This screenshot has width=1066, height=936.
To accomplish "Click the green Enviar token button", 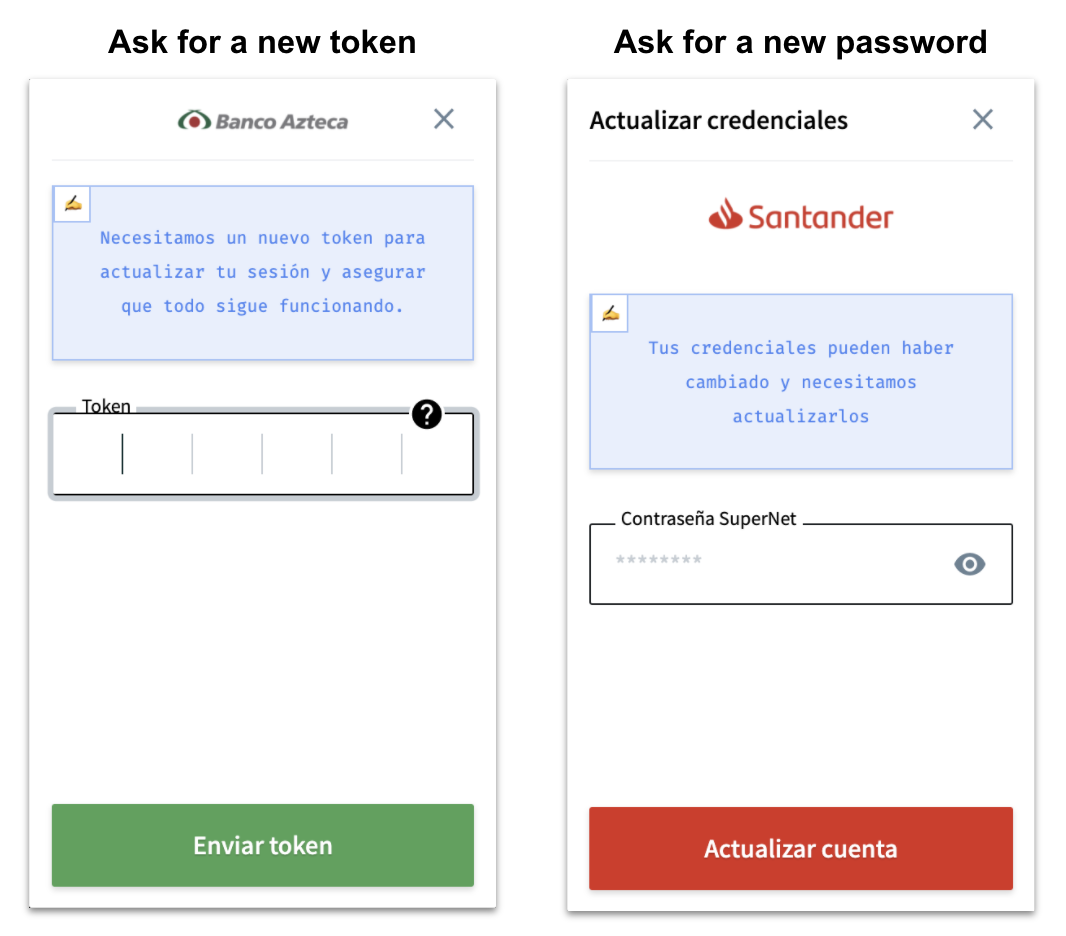I will [x=262, y=845].
